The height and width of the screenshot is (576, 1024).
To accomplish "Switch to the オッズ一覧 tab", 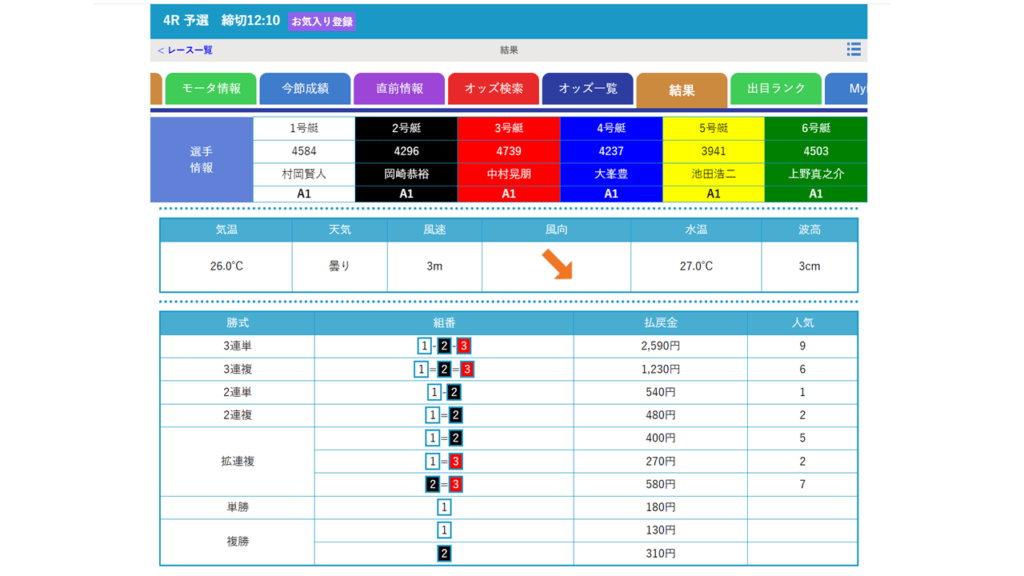I will [588, 89].
